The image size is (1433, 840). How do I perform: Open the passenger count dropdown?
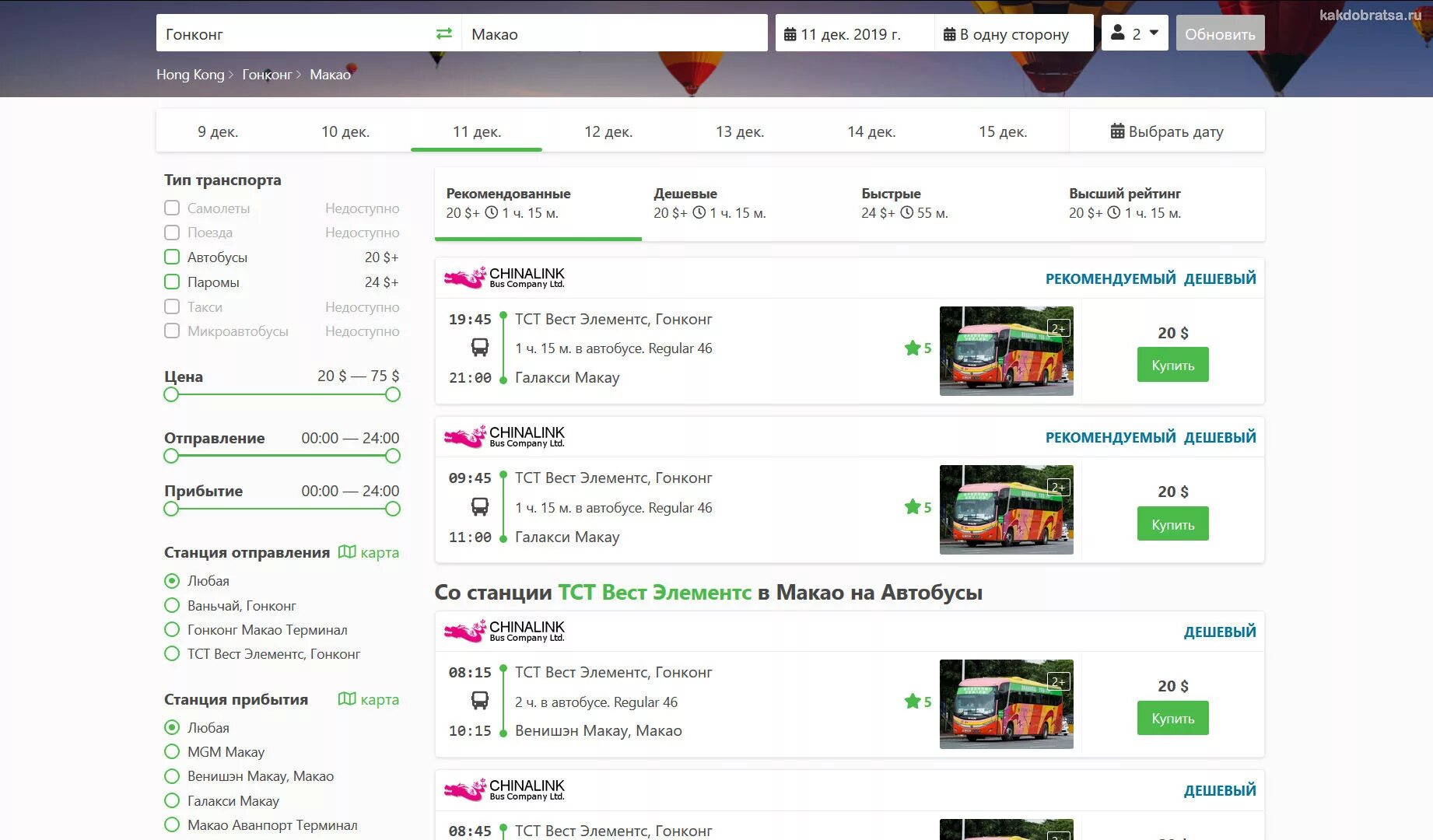(x=1135, y=33)
